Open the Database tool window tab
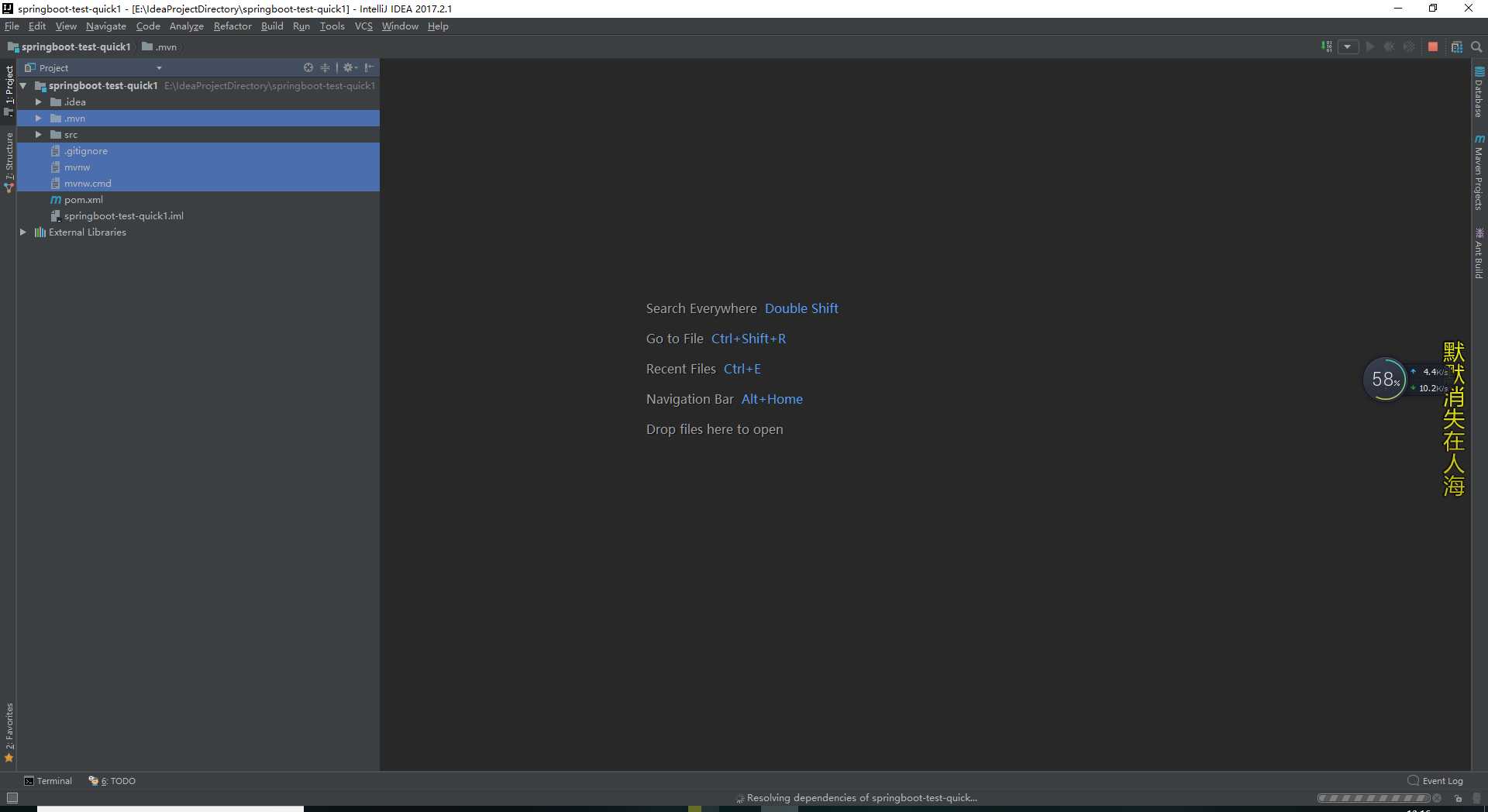 [x=1479, y=91]
